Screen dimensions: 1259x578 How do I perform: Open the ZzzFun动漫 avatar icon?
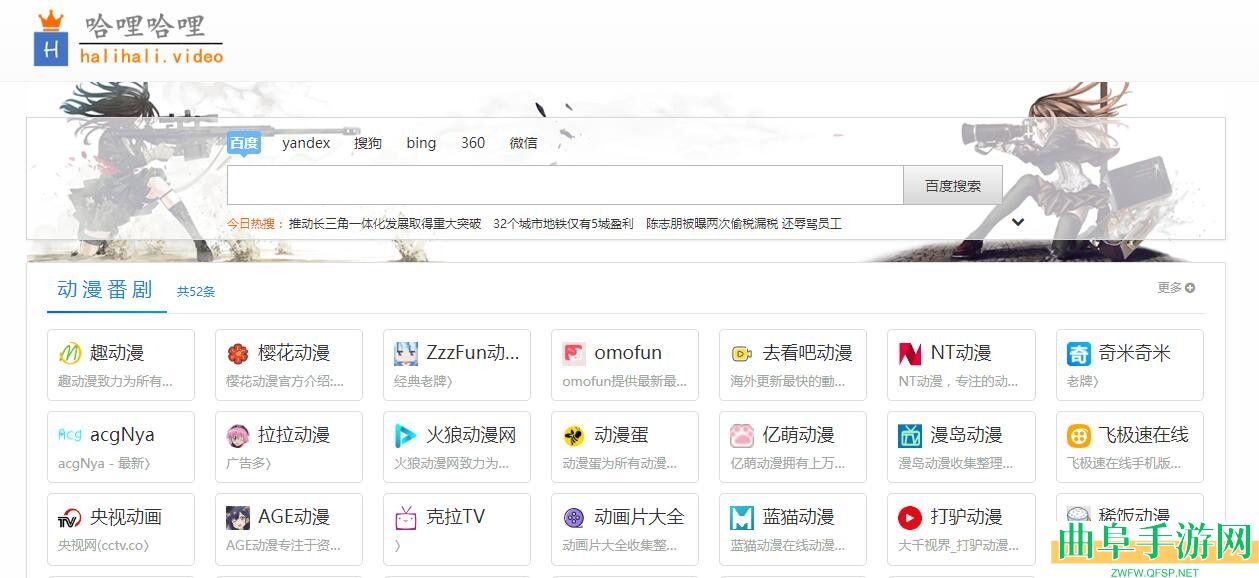(x=406, y=353)
